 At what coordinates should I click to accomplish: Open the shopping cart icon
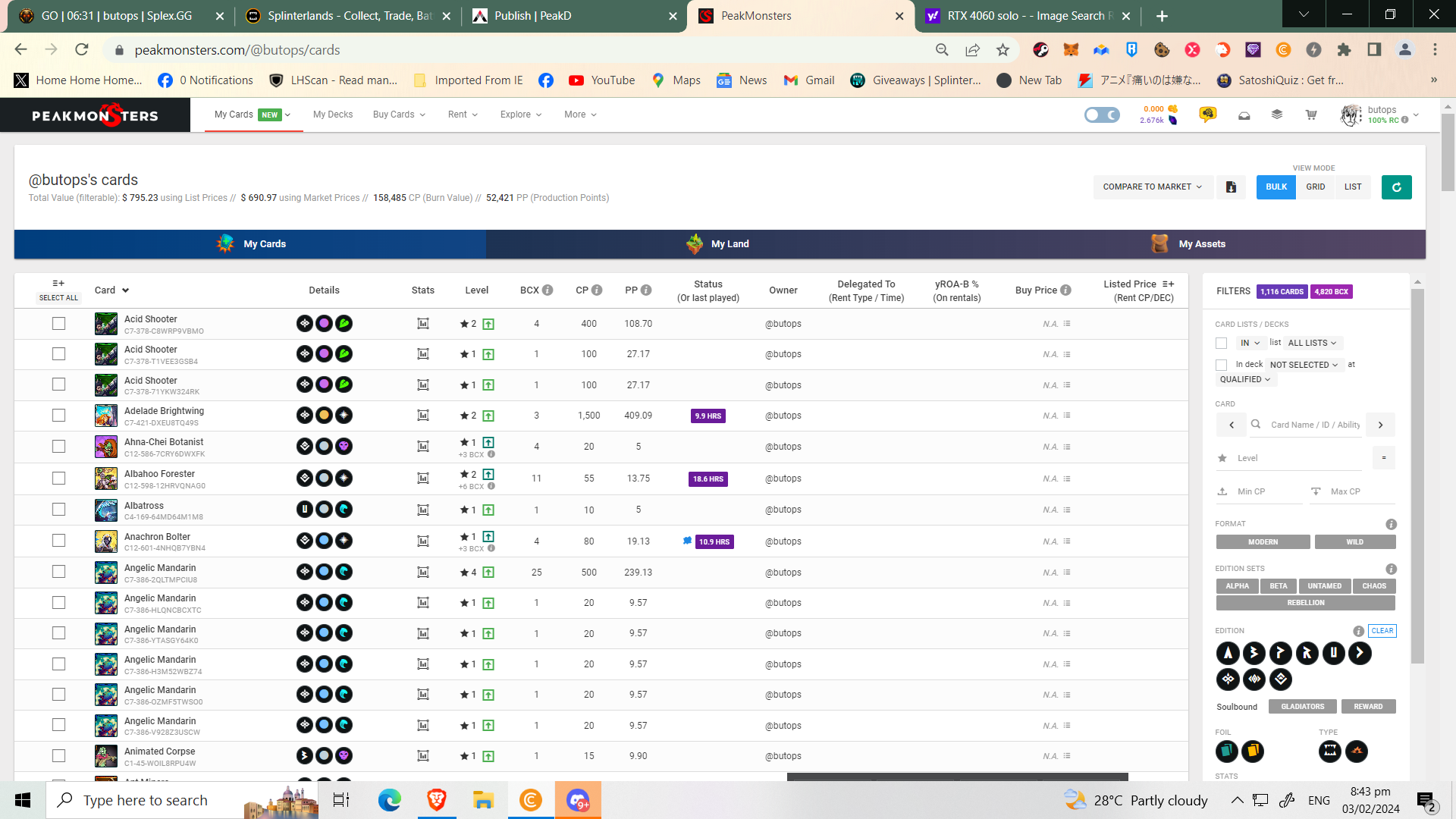coord(1311,115)
